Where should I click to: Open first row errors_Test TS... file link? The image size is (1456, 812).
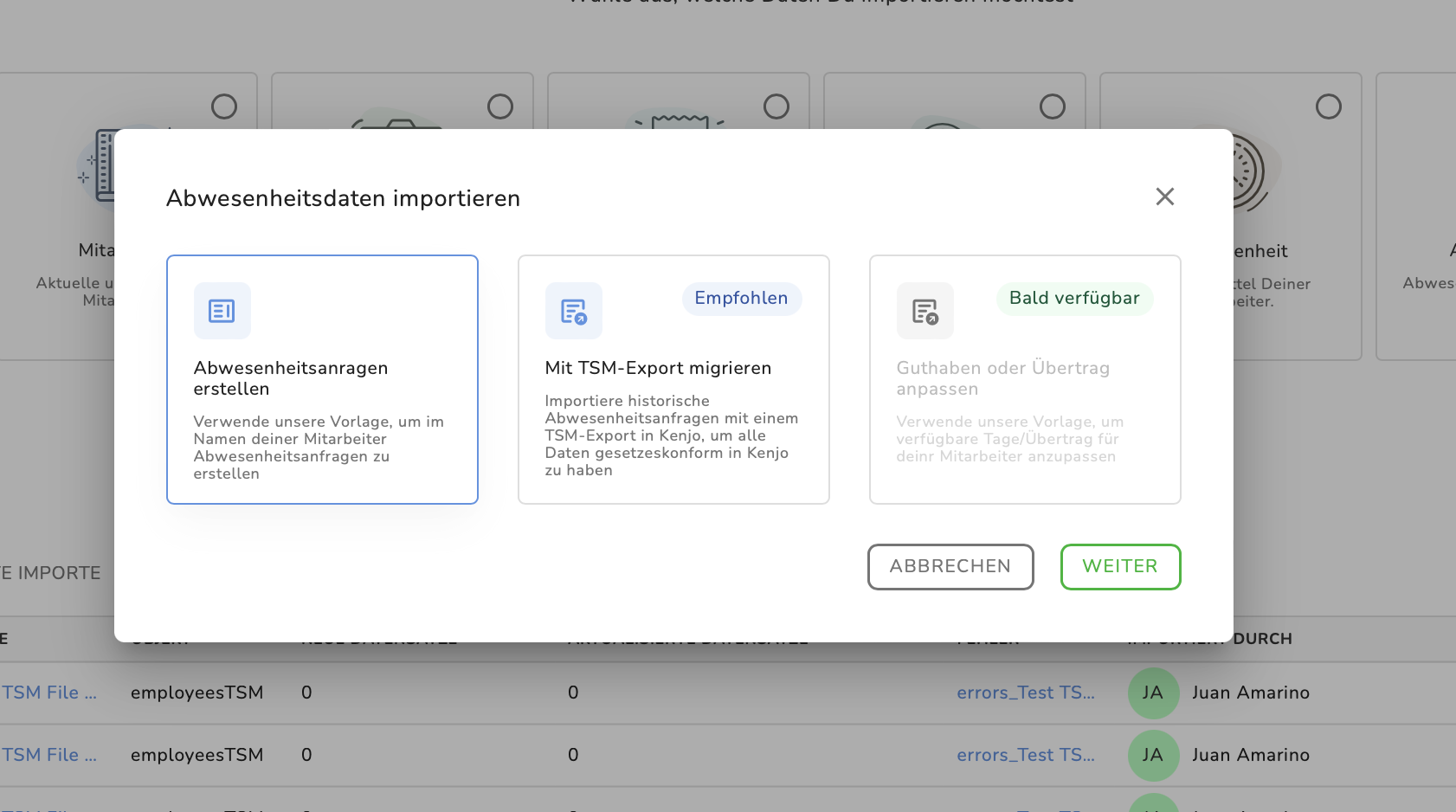pyautogui.click(x=1026, y=693)
